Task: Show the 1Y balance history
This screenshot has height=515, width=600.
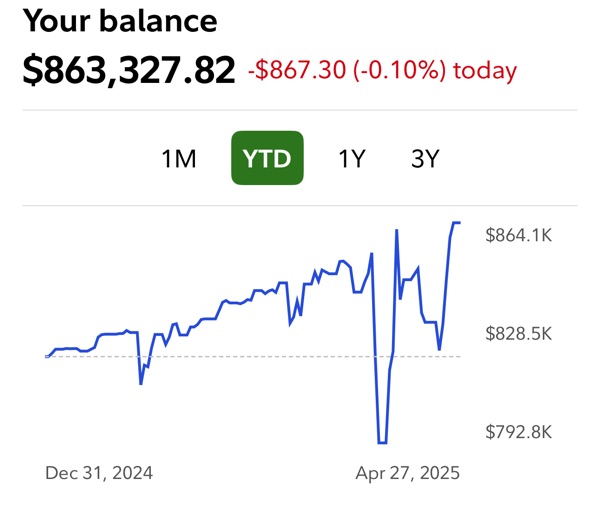Action: coord(351,159)
